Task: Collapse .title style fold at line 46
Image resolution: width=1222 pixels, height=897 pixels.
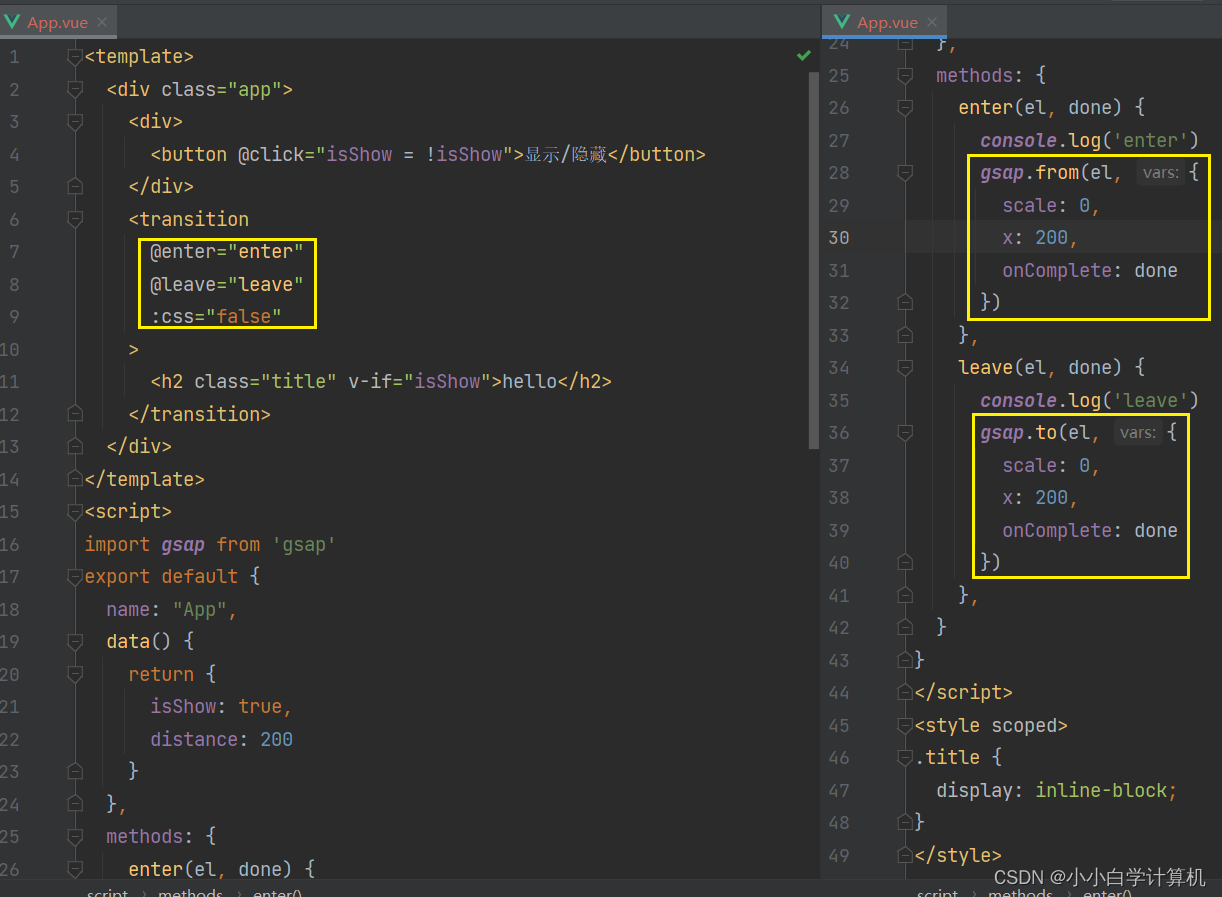Action: click(x=905, y=758)
